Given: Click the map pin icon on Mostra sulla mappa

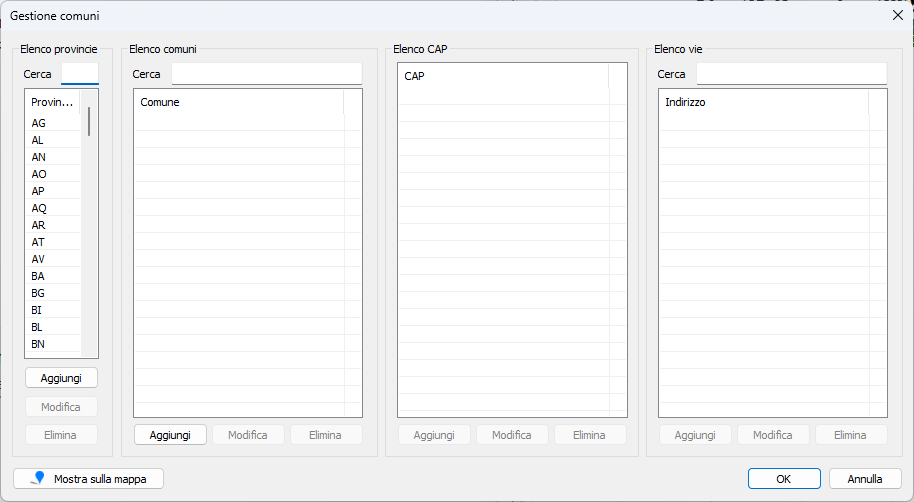Looking at the screenshot, I should click(38, 479).
